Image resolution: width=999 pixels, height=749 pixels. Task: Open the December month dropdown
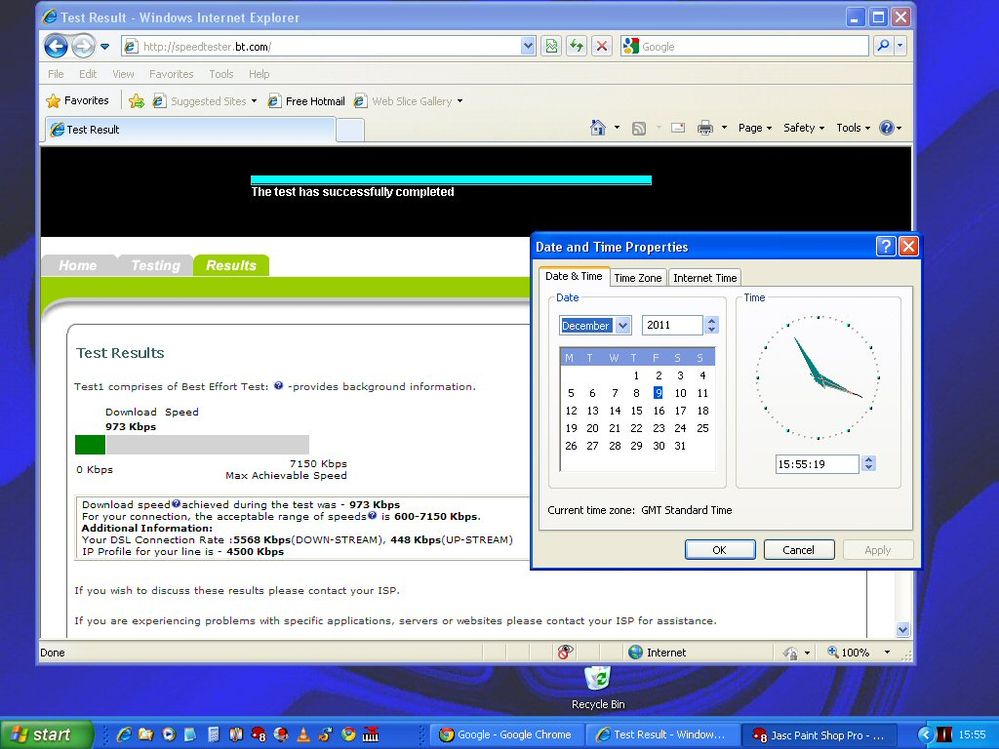(623, 325)
